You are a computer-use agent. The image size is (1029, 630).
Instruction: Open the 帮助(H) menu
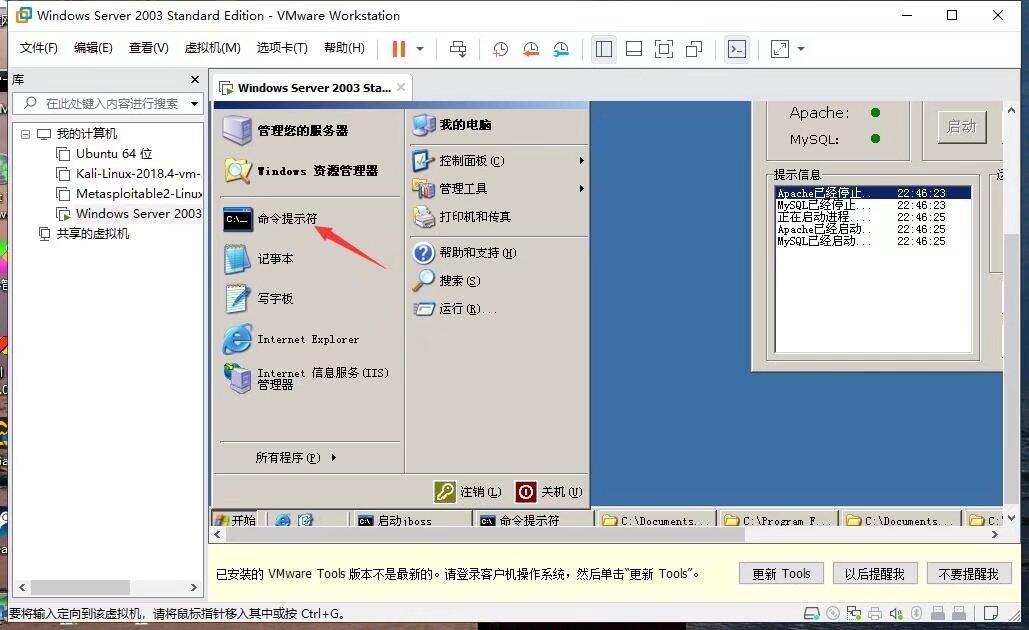[x=345, y=48]
